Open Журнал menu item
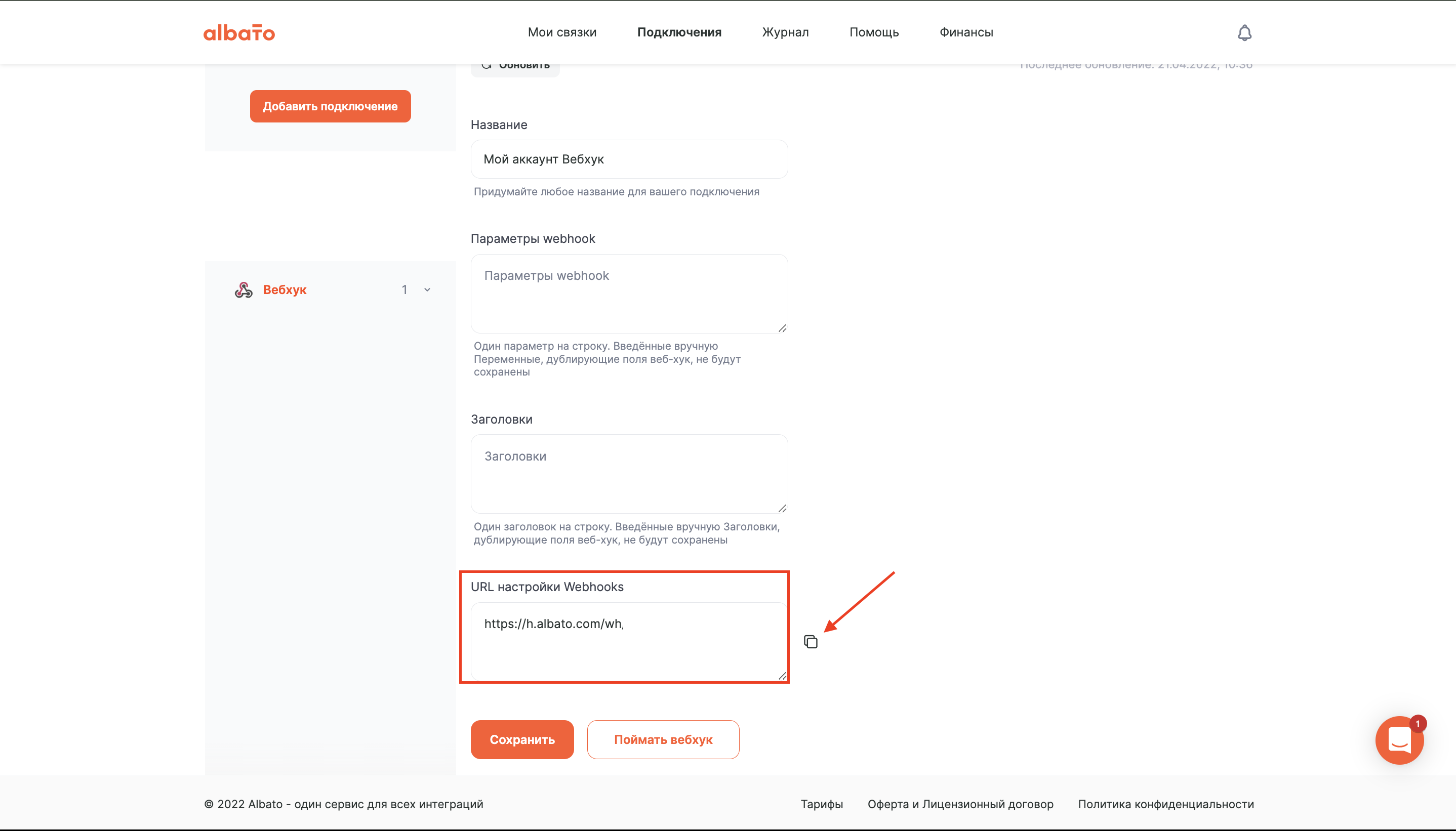1456x831 pixels. (x=785, y=32)
